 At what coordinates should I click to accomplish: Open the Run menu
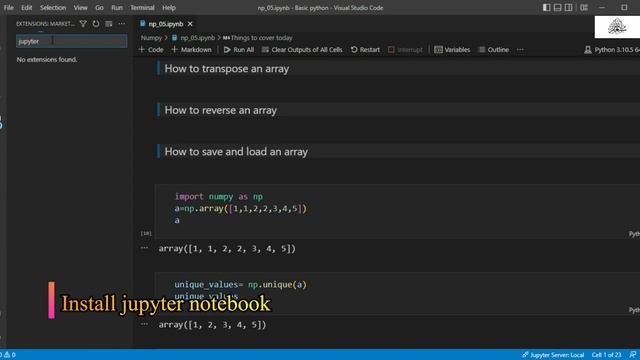pos(117,8)
